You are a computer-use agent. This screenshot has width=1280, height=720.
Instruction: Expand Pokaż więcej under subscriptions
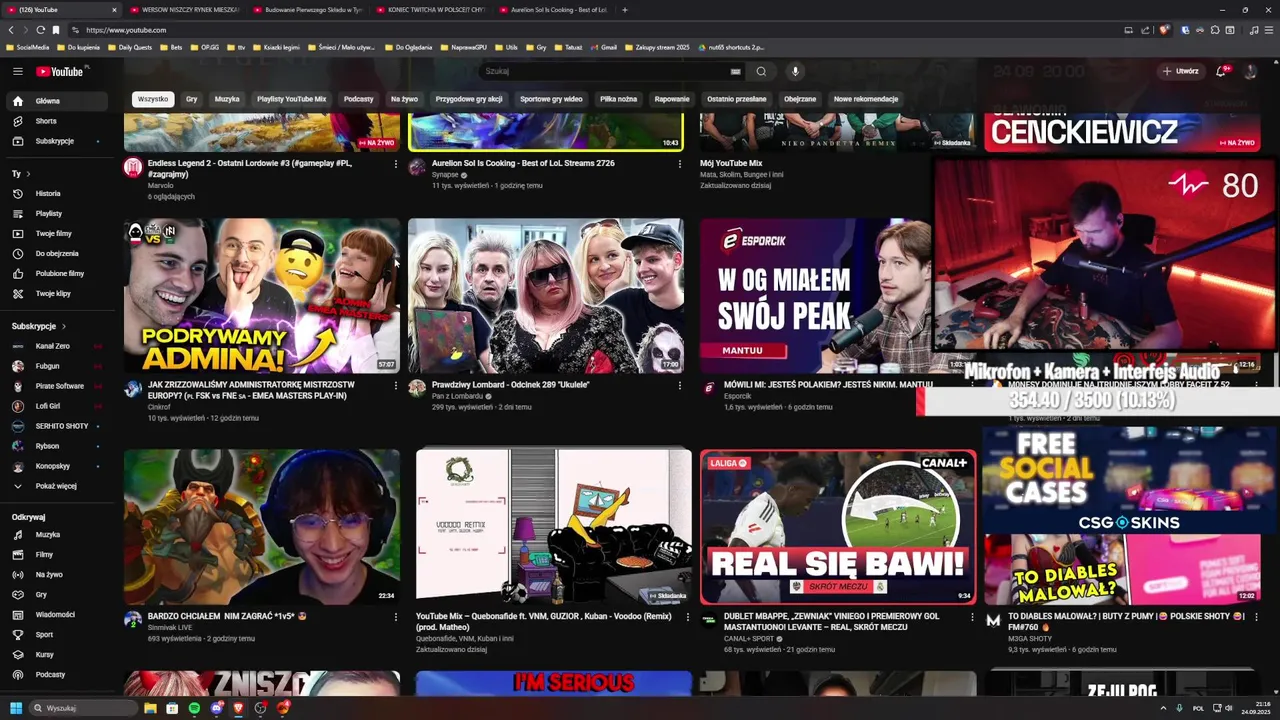[56, 486]
